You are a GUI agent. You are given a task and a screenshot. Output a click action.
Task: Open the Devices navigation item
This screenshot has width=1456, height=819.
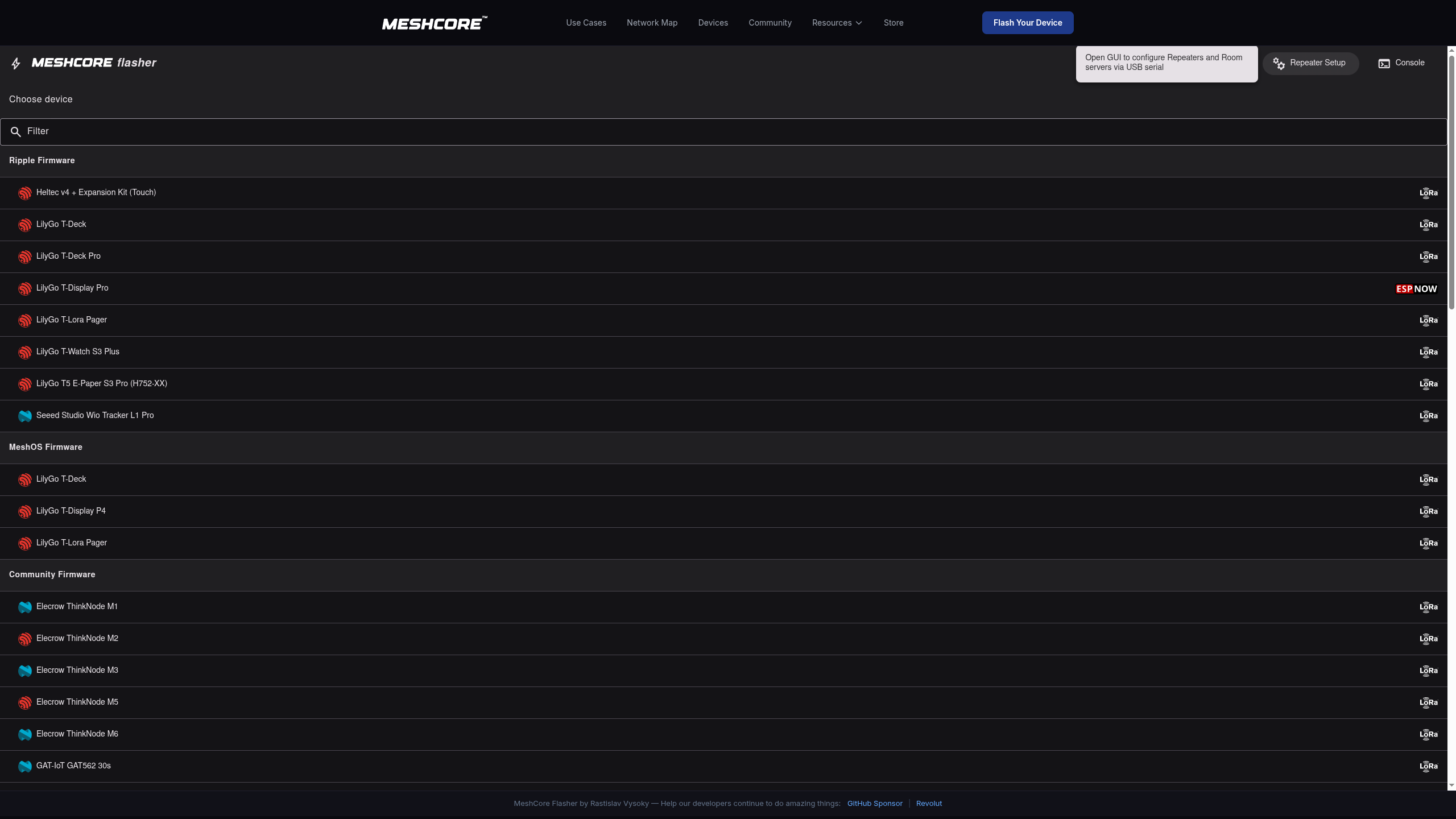713,23
